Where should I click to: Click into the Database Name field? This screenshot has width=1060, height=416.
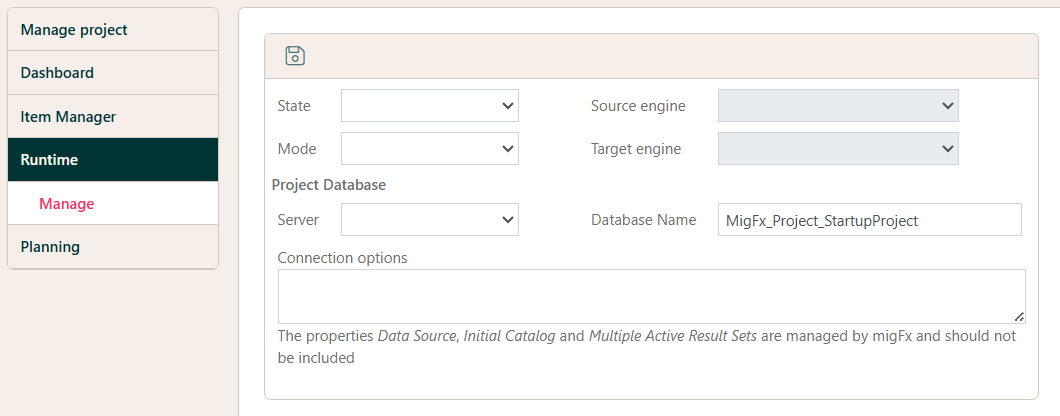(869, 220)
